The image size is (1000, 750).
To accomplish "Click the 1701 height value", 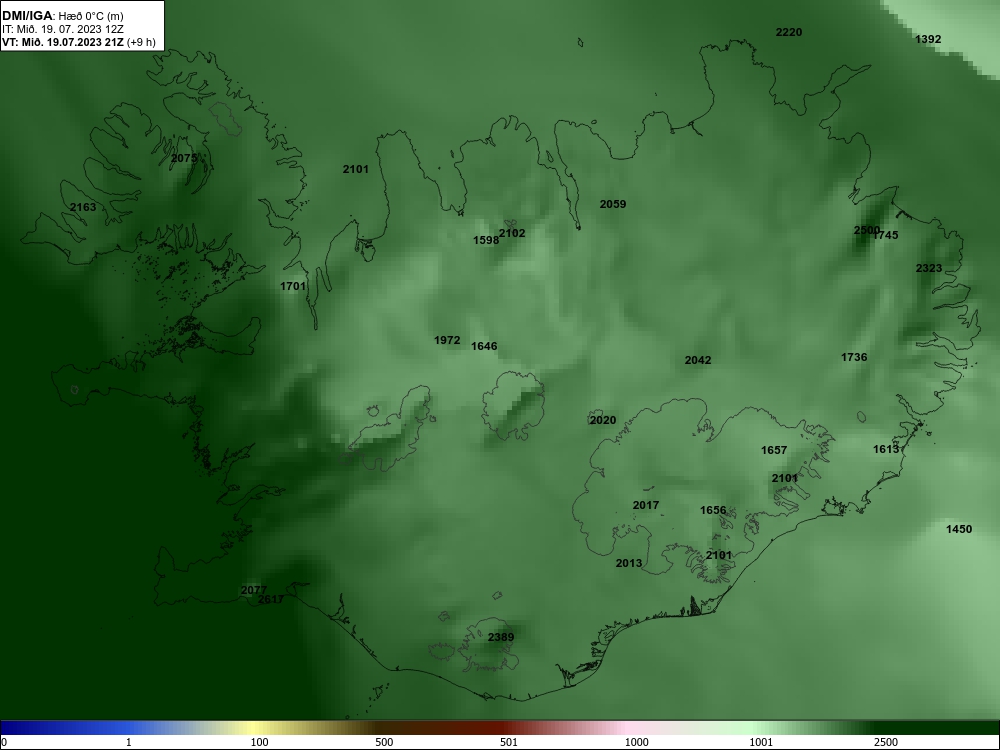I will (x=293, y=286).
